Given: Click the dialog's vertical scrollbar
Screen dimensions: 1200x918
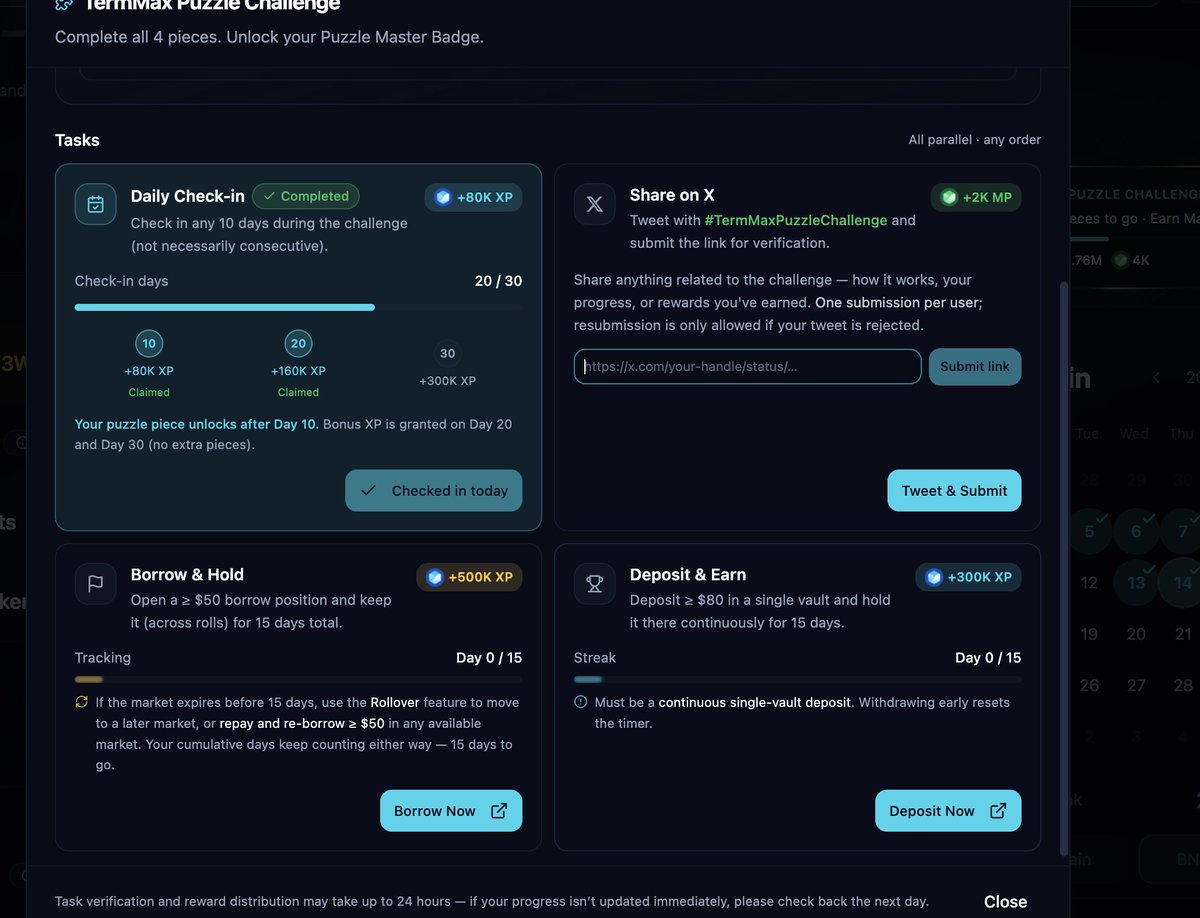Looking at the screenshot, I should point(1064,568).
